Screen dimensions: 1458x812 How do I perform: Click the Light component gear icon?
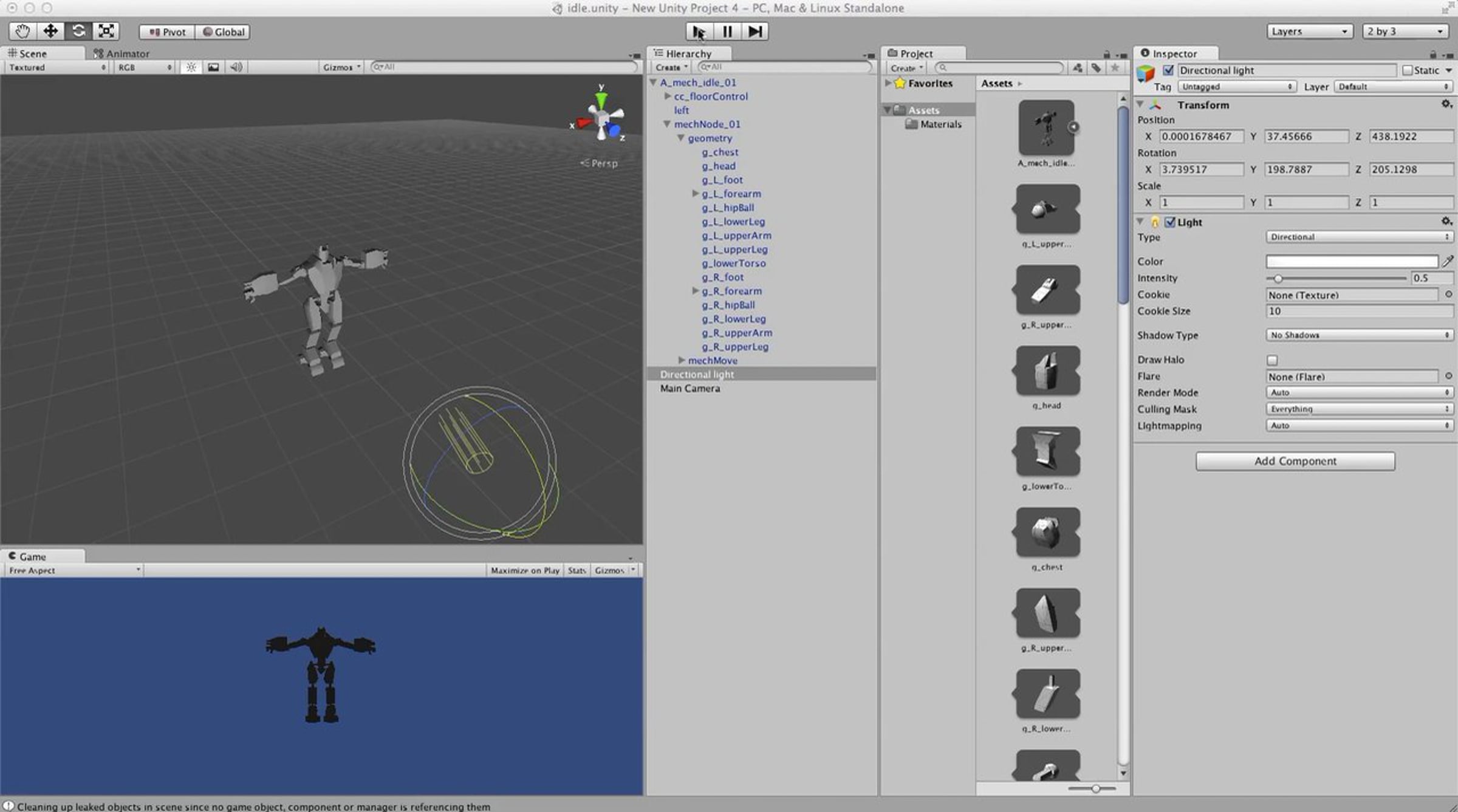coord(1446,222)
